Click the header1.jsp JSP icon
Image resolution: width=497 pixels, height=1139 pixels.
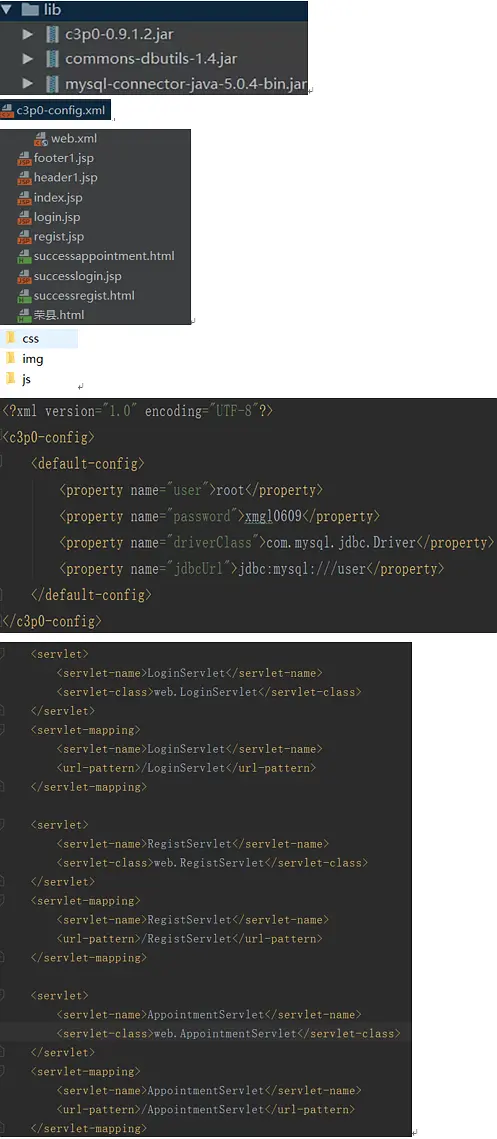click(x=23, y=178)
